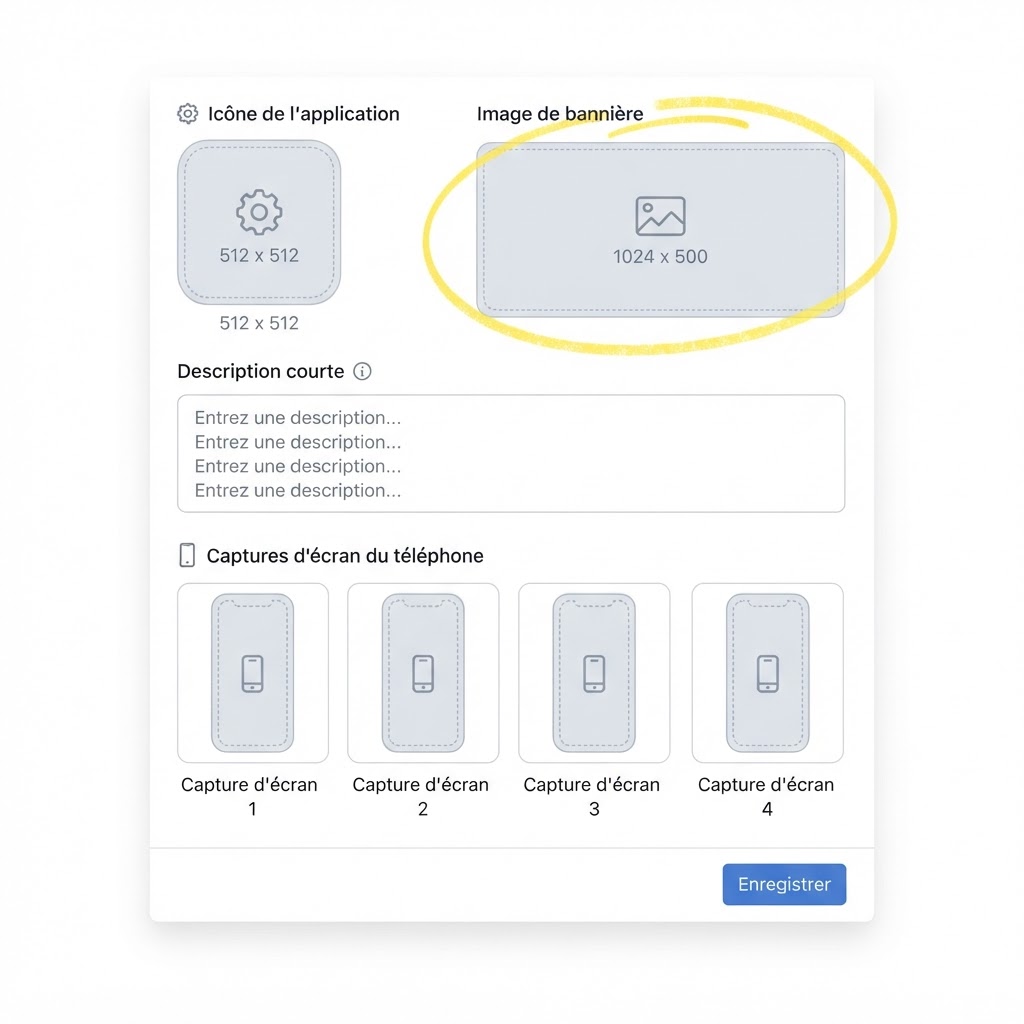Click the Capture d'écran 4 caption
The image size is (1024, 1024).
click(766, 796)
